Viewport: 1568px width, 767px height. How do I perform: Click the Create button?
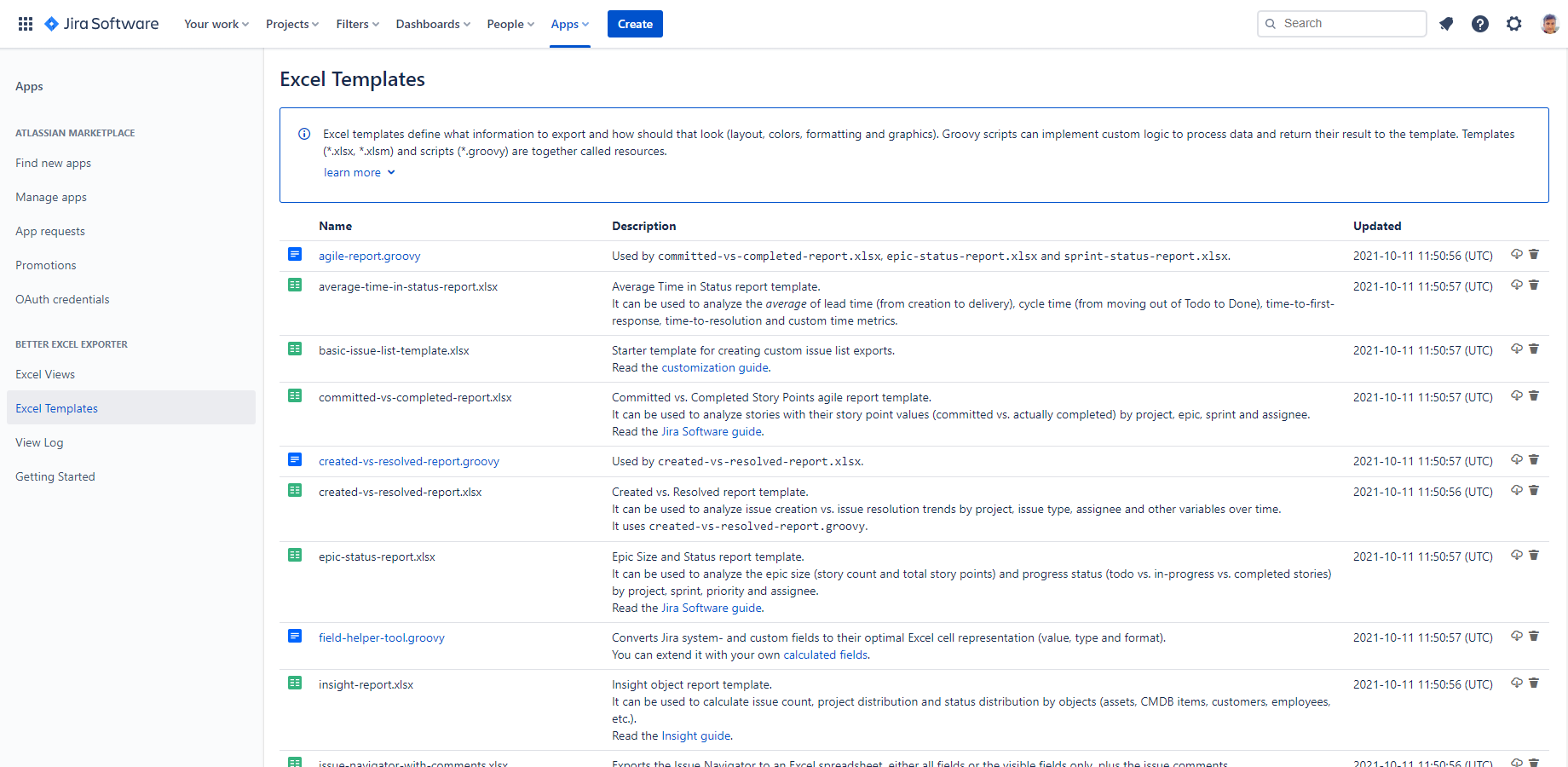(x=635, y=24)
